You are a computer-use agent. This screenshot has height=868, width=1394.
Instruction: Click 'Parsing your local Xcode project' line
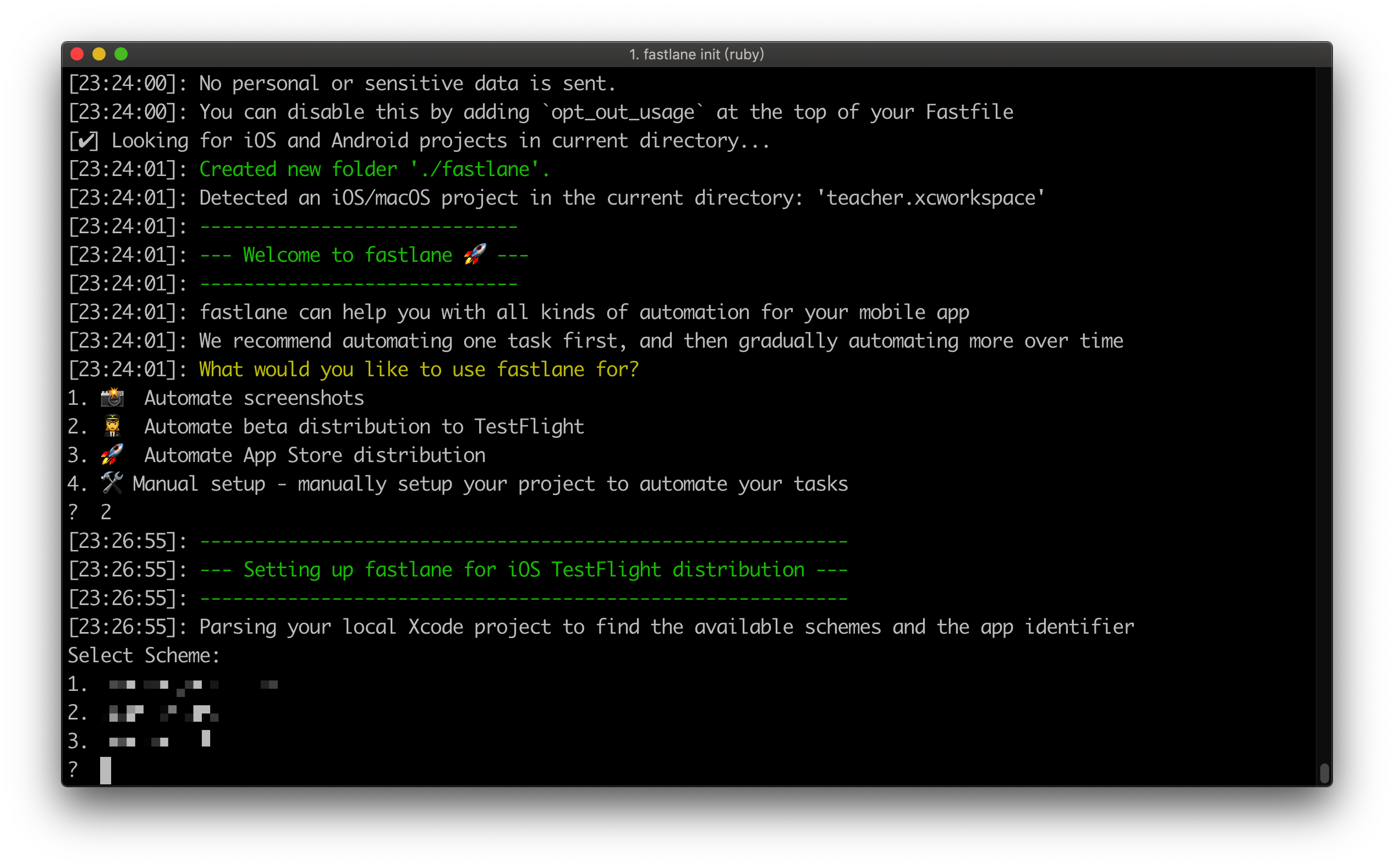[x=667, y=627]
